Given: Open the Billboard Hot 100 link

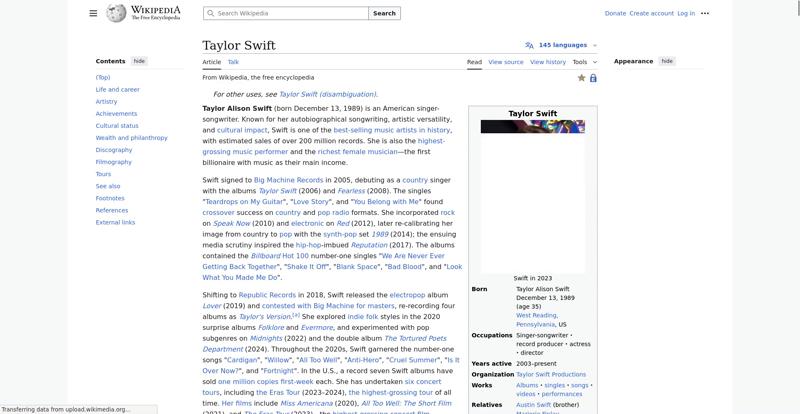Looking at the screenshot, I should click(280, 256).
